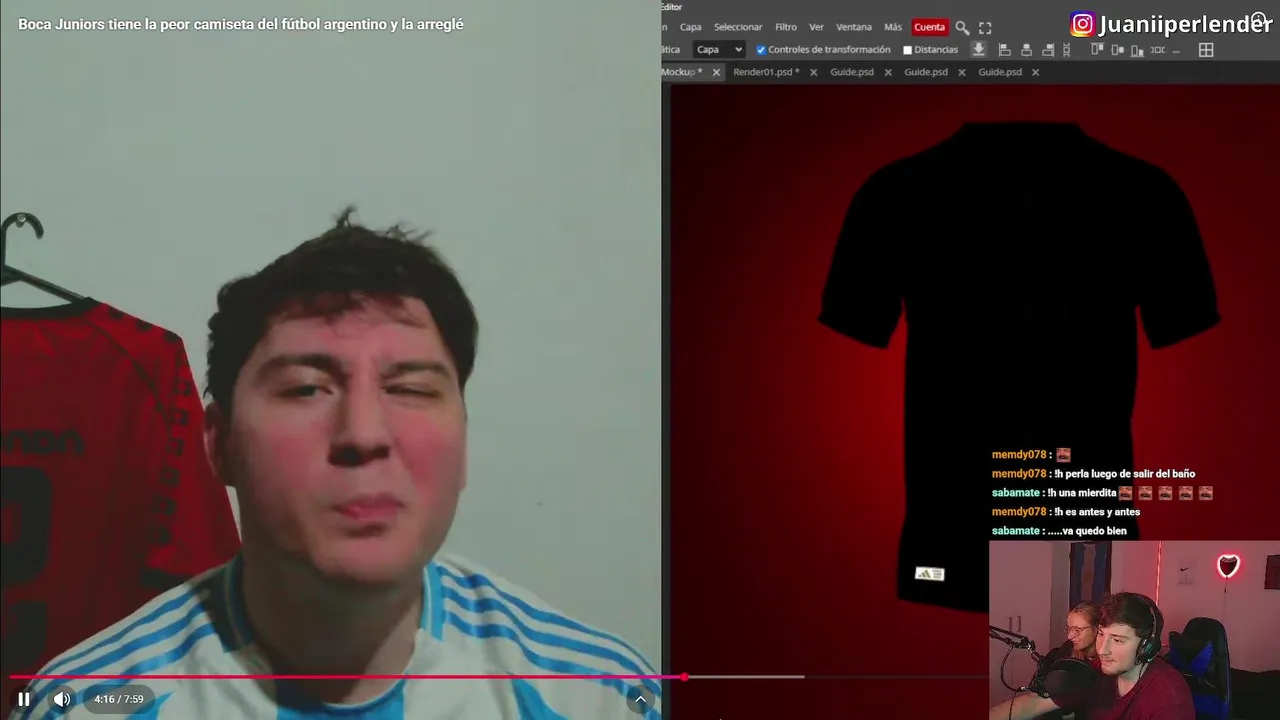
Task: Mute the video with the speaker icon
Action: click(x=62, y=699)
